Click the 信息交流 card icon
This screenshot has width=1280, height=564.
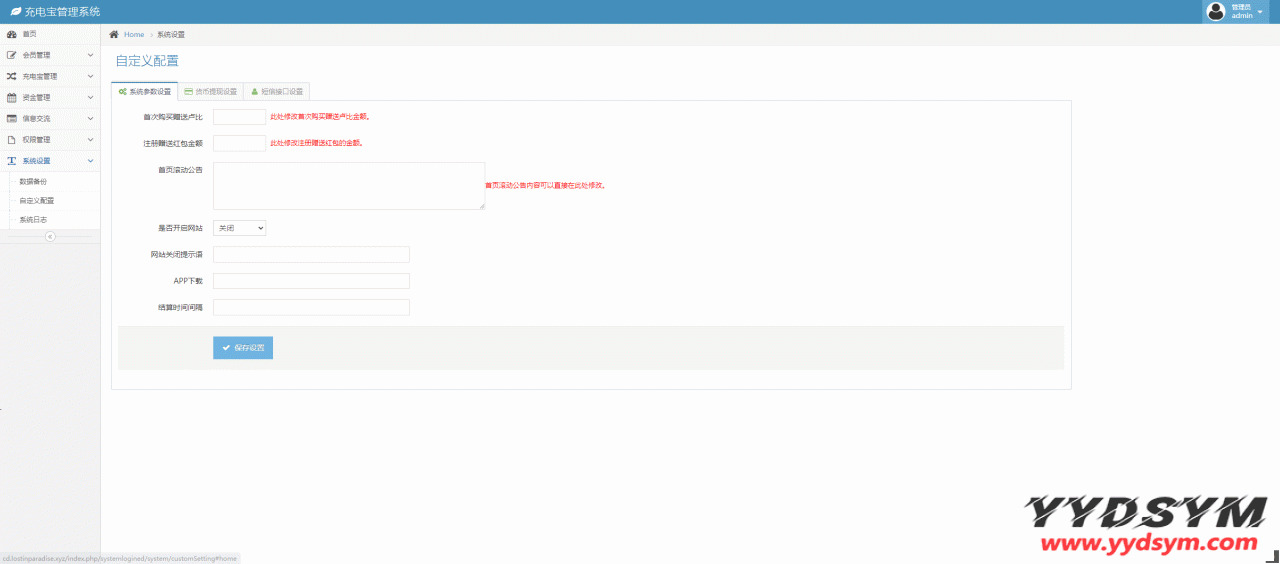12,118
